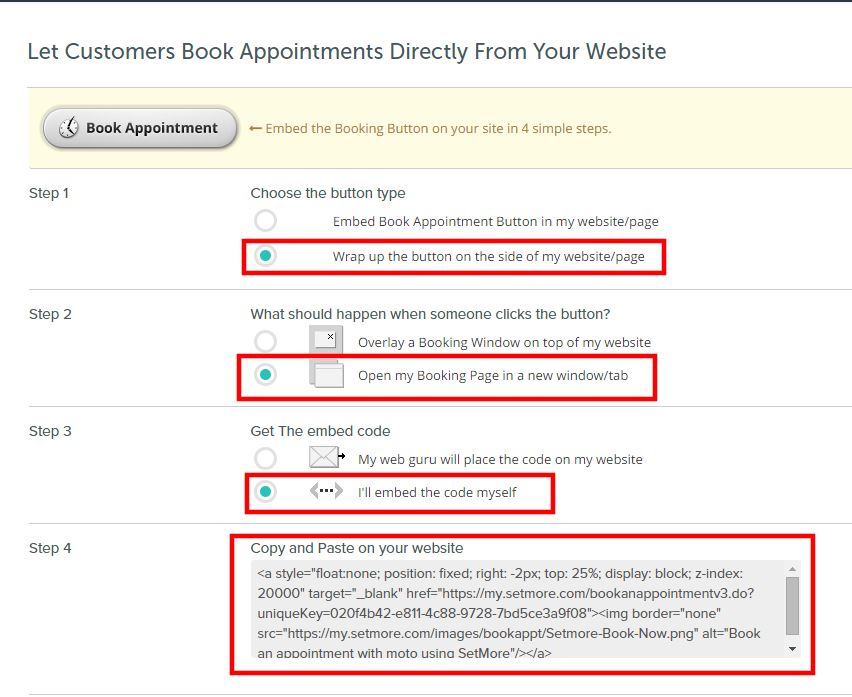The image size is (852, 697).
Task: Click the Book Appointment button
Action: tap(140, 128)
